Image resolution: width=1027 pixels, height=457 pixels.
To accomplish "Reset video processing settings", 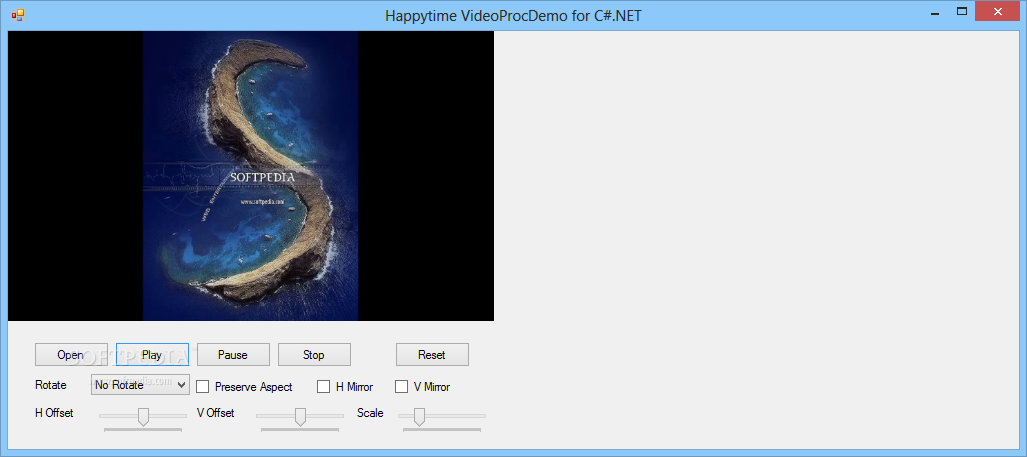I will (432, 355).
